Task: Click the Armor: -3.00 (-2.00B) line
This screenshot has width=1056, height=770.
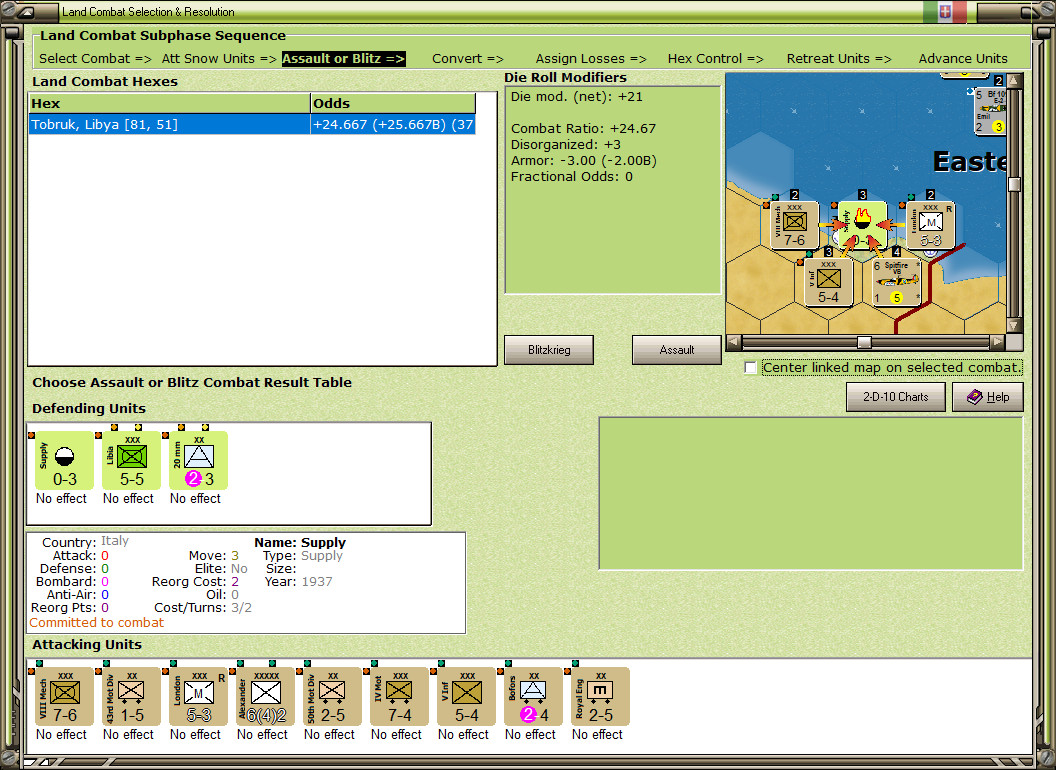Action: (x=583, y=161)
